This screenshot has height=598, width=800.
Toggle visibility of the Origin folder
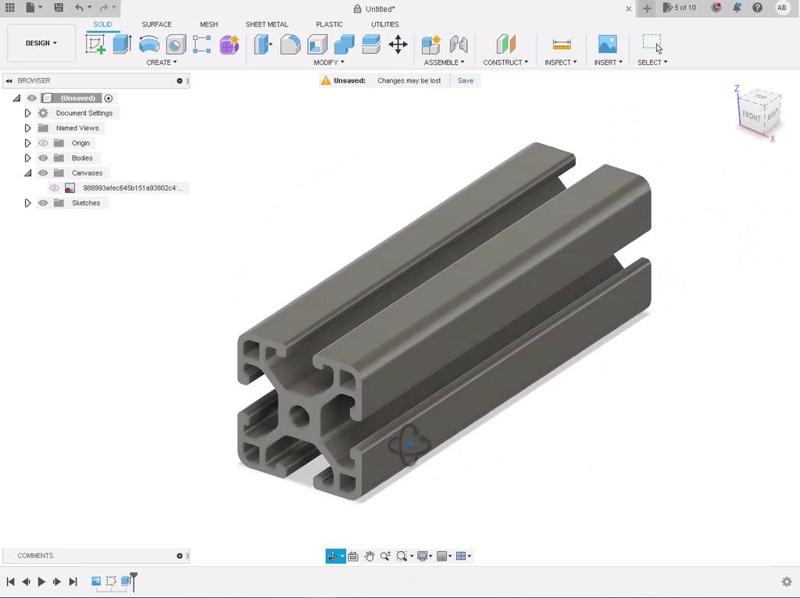click(42, 143)
